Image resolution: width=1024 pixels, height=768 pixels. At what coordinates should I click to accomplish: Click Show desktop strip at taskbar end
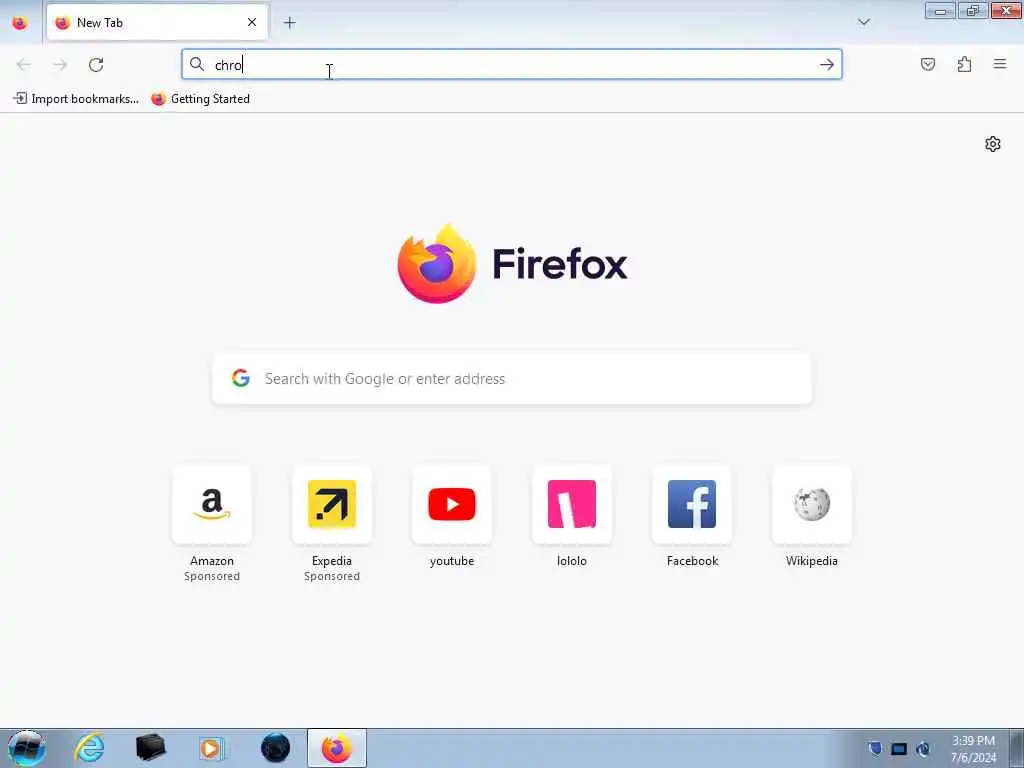pyautogui.click(x=1017, y=748)
